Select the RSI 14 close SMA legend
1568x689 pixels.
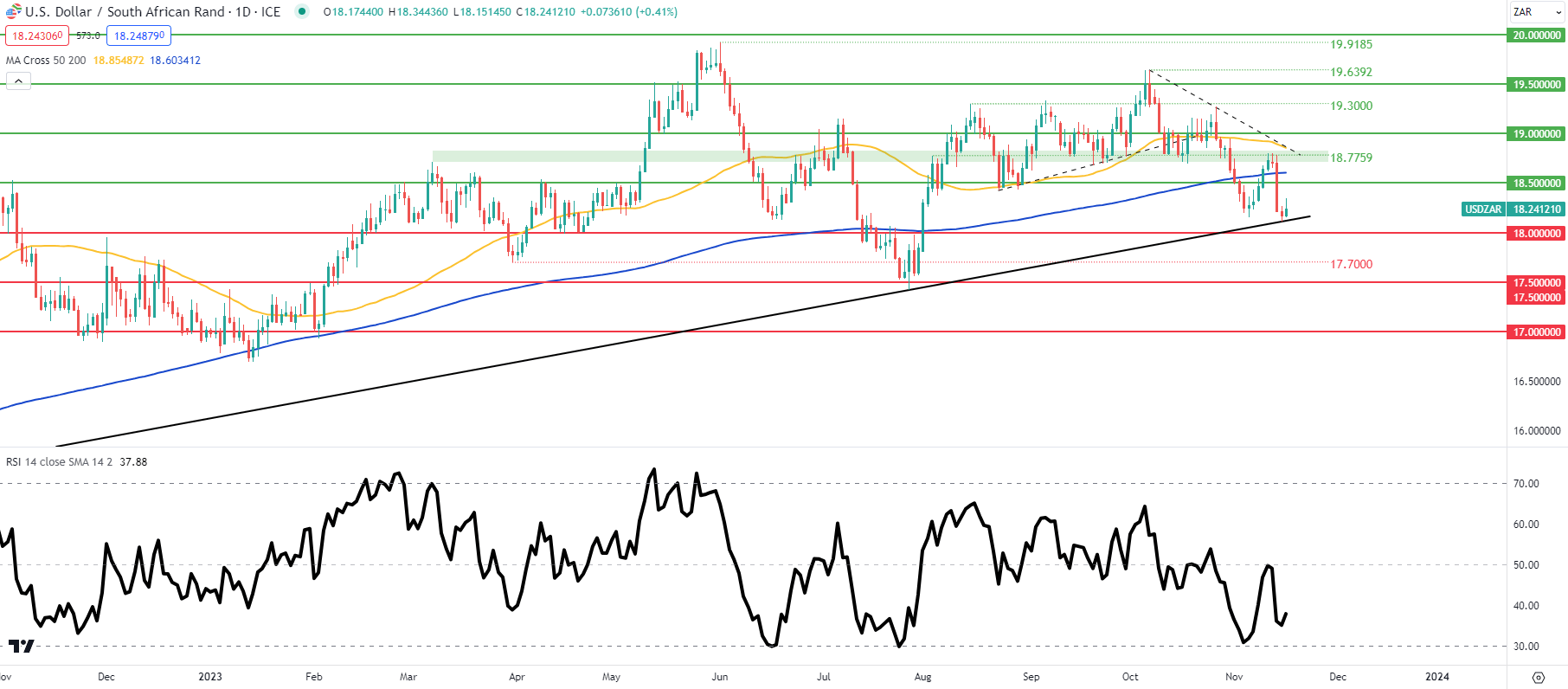pyautogui.click(x=59, y=461)
